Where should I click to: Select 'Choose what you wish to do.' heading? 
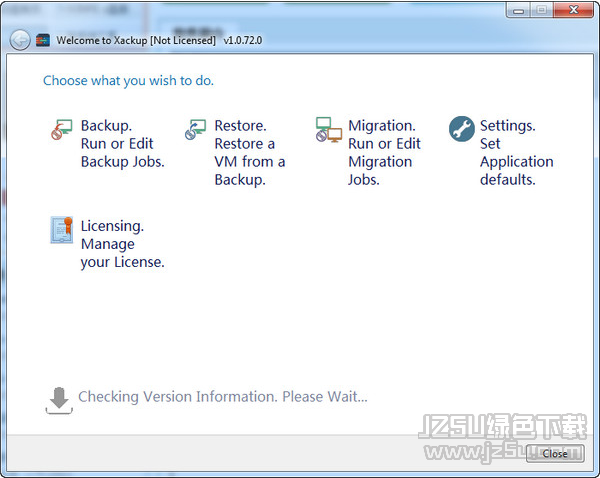[128, 81]
